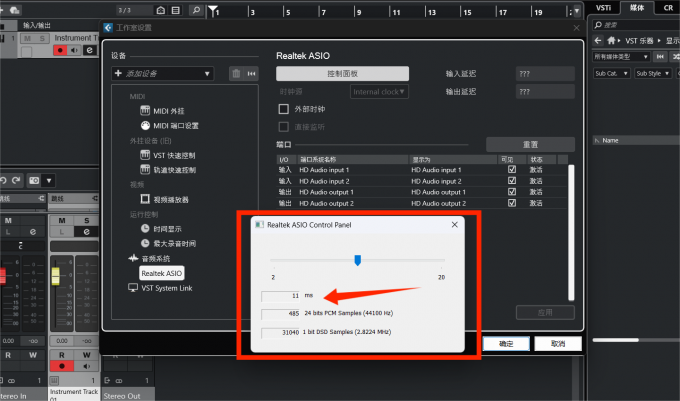Click the yellow fader on Instrument mixer channel

tap(56, 276)
